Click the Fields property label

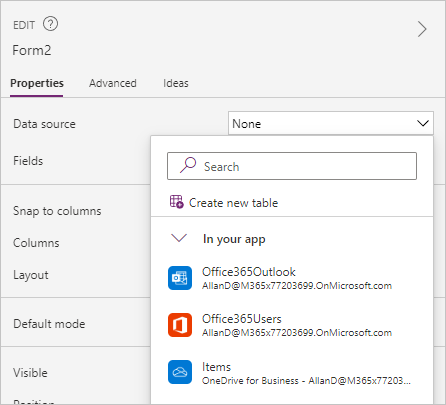[28, 161]
